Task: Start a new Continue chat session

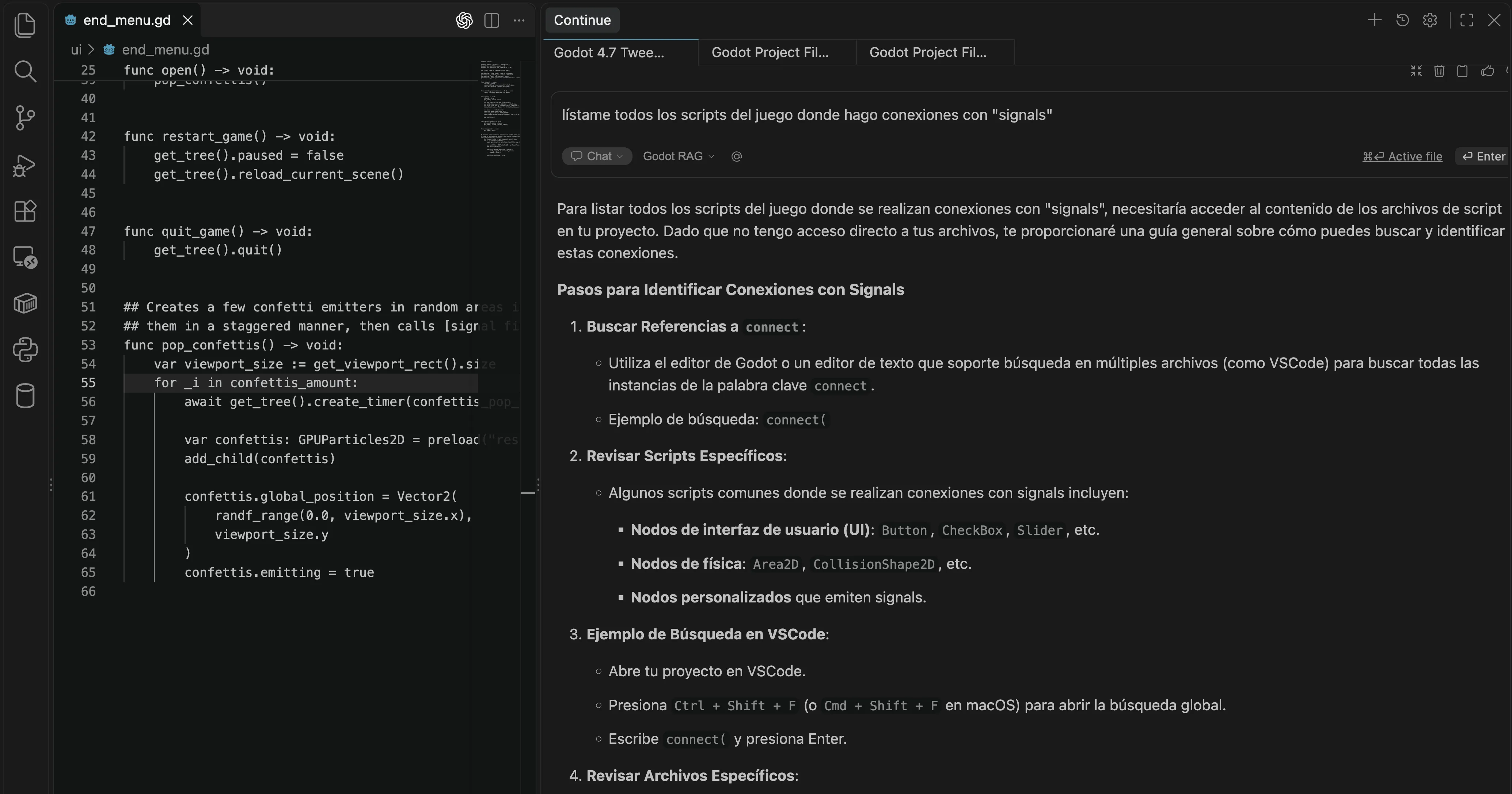Action: click(1374, 20)
